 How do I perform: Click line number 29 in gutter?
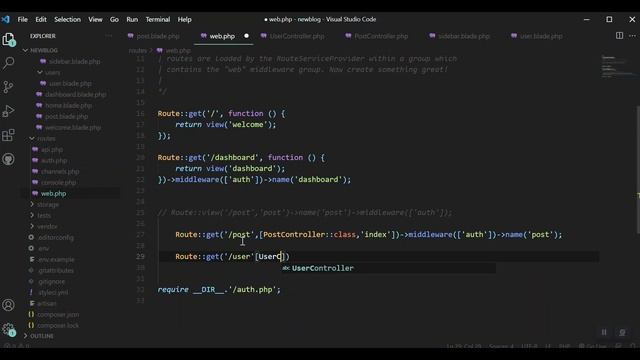pos(140,256)
